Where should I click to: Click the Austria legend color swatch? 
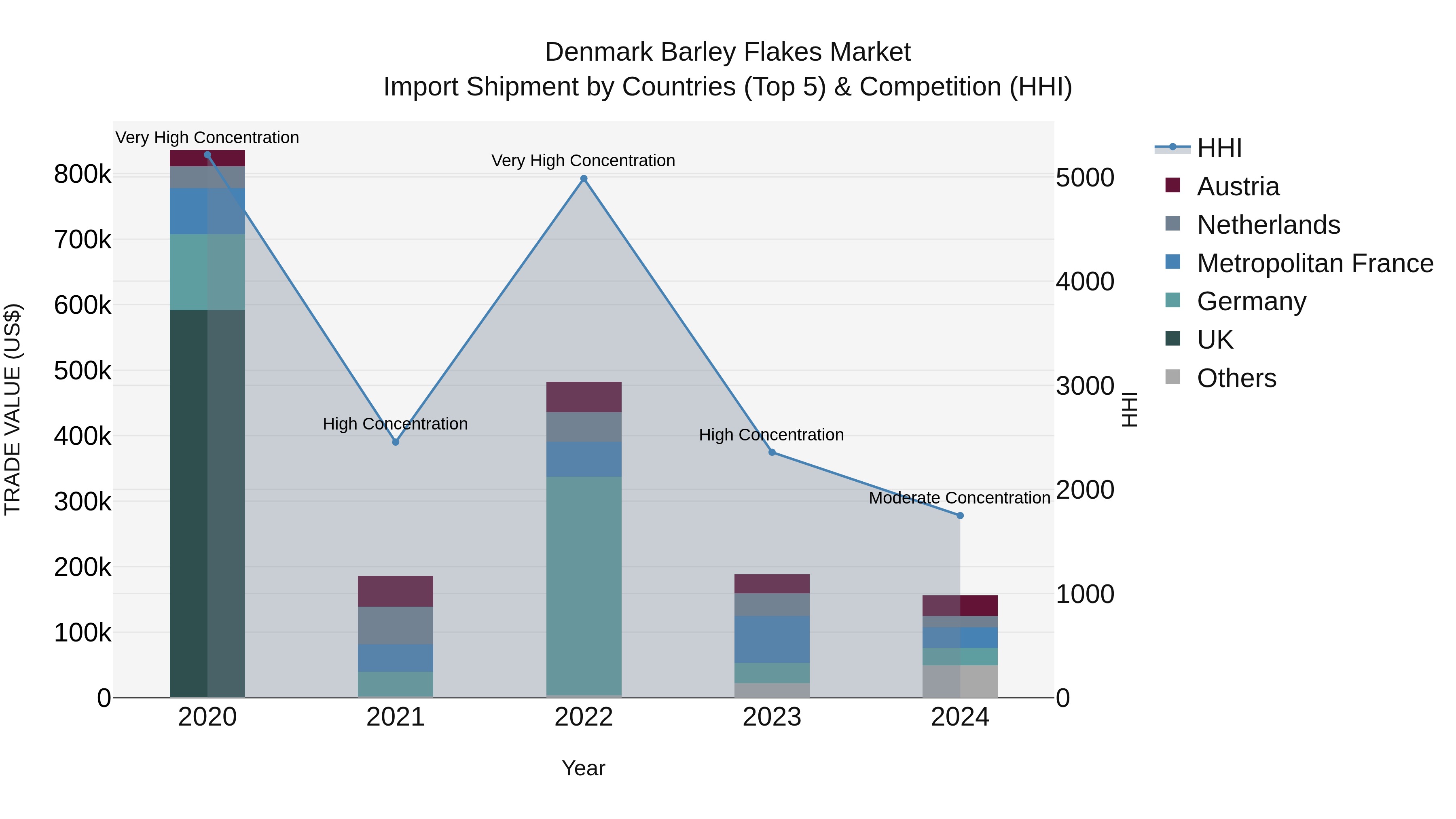point(1173,185)
